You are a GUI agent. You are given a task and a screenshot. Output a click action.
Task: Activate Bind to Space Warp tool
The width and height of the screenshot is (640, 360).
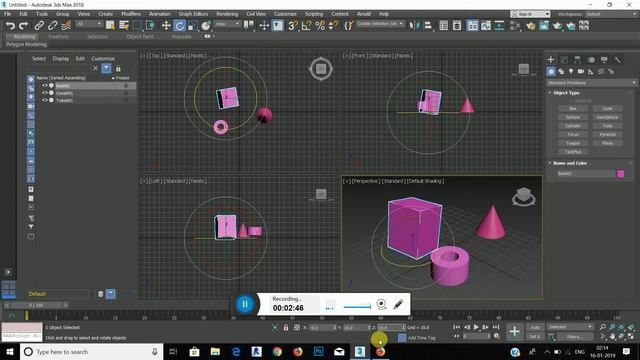tap(66, 25)
